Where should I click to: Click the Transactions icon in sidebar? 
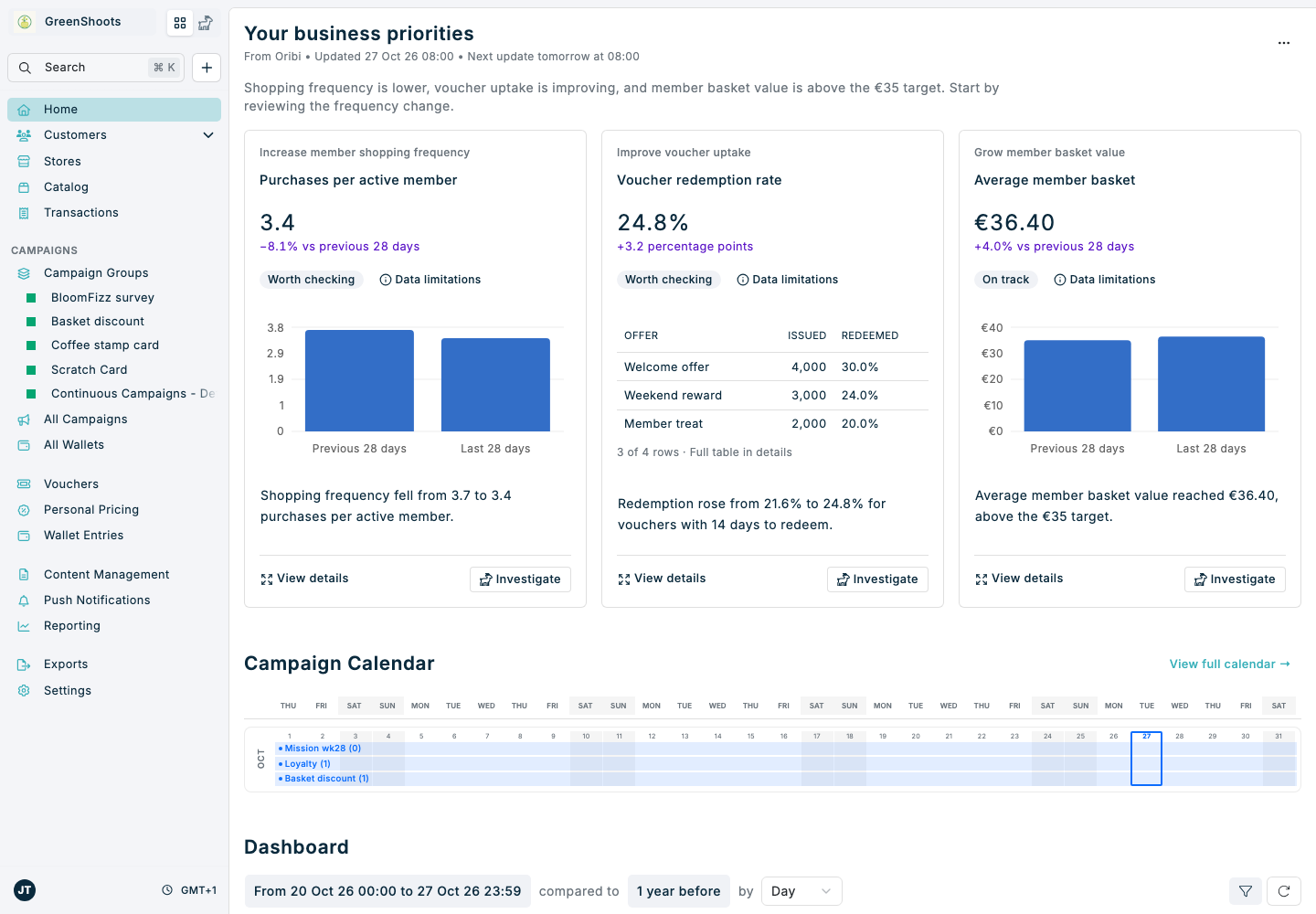tap(24, 213)
